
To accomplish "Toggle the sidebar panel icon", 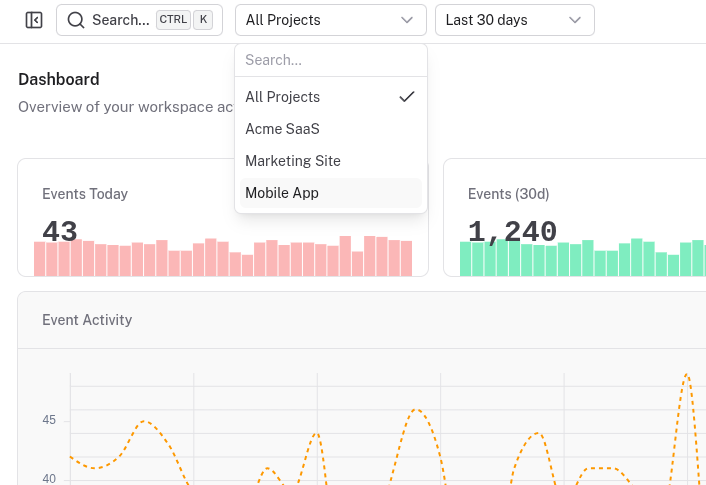I will click(x=34, y=20).
